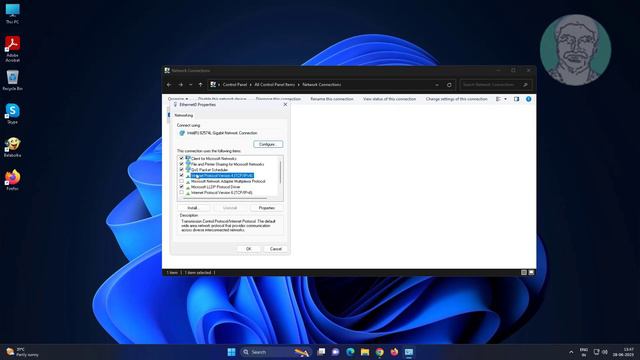Image resolution: width=640 pixels, height=360 pixels.
Task: Cancel the Ethernet0 Properties dialog
Action: click(276, 249)
